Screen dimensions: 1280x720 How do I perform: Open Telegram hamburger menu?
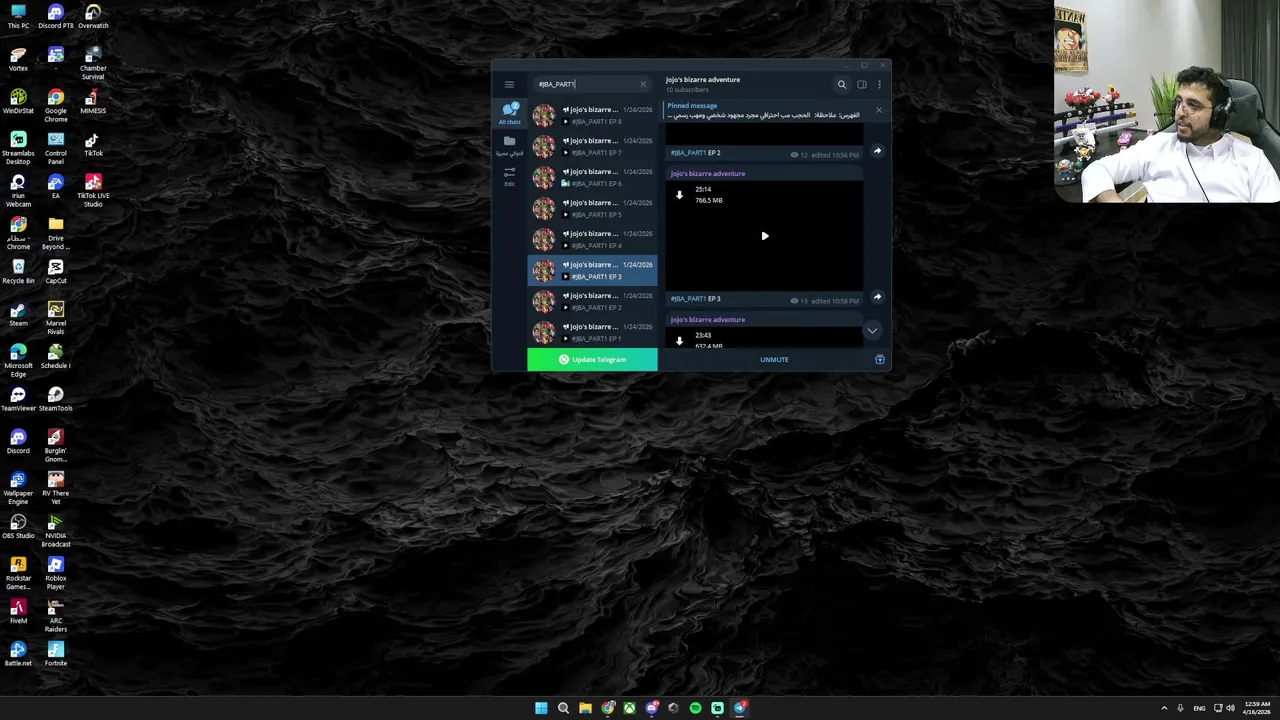(x=509, y=85)
